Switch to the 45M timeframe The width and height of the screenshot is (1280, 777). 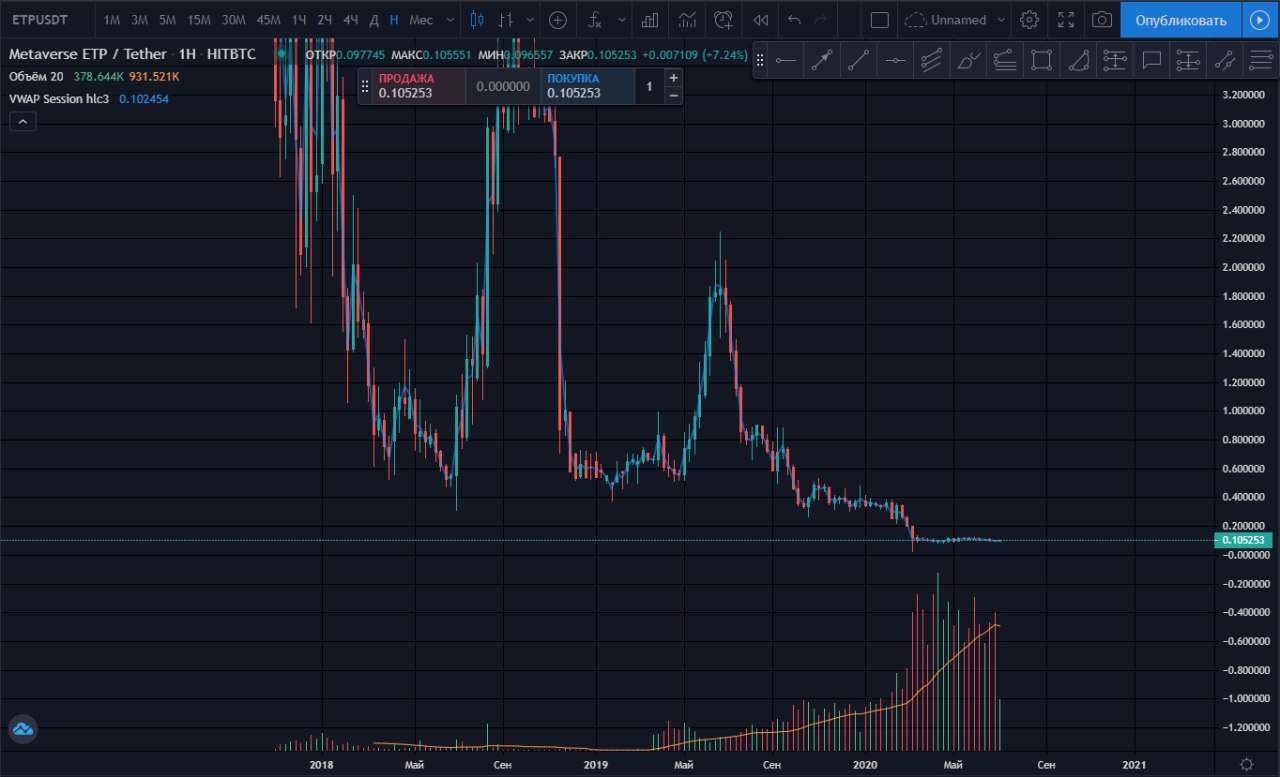(x=268, y=20)
